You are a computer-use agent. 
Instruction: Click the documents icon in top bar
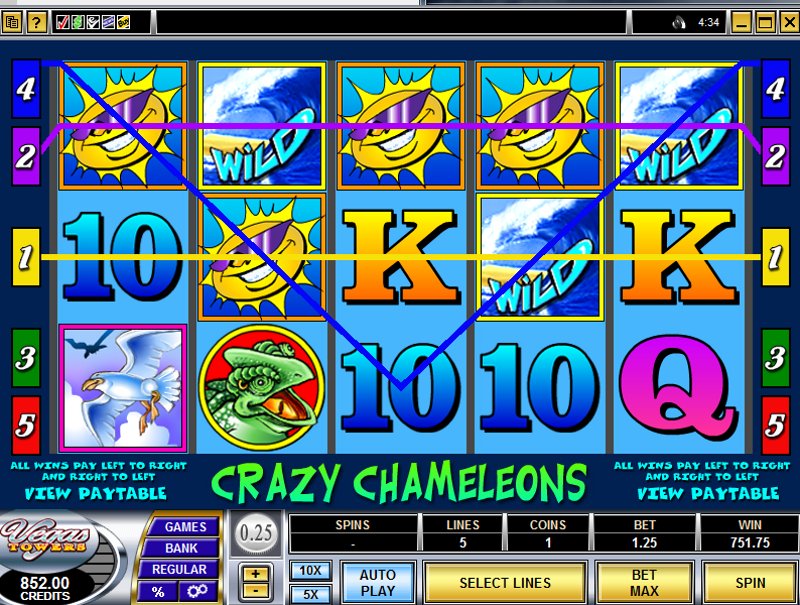click(x=11, y=22)
